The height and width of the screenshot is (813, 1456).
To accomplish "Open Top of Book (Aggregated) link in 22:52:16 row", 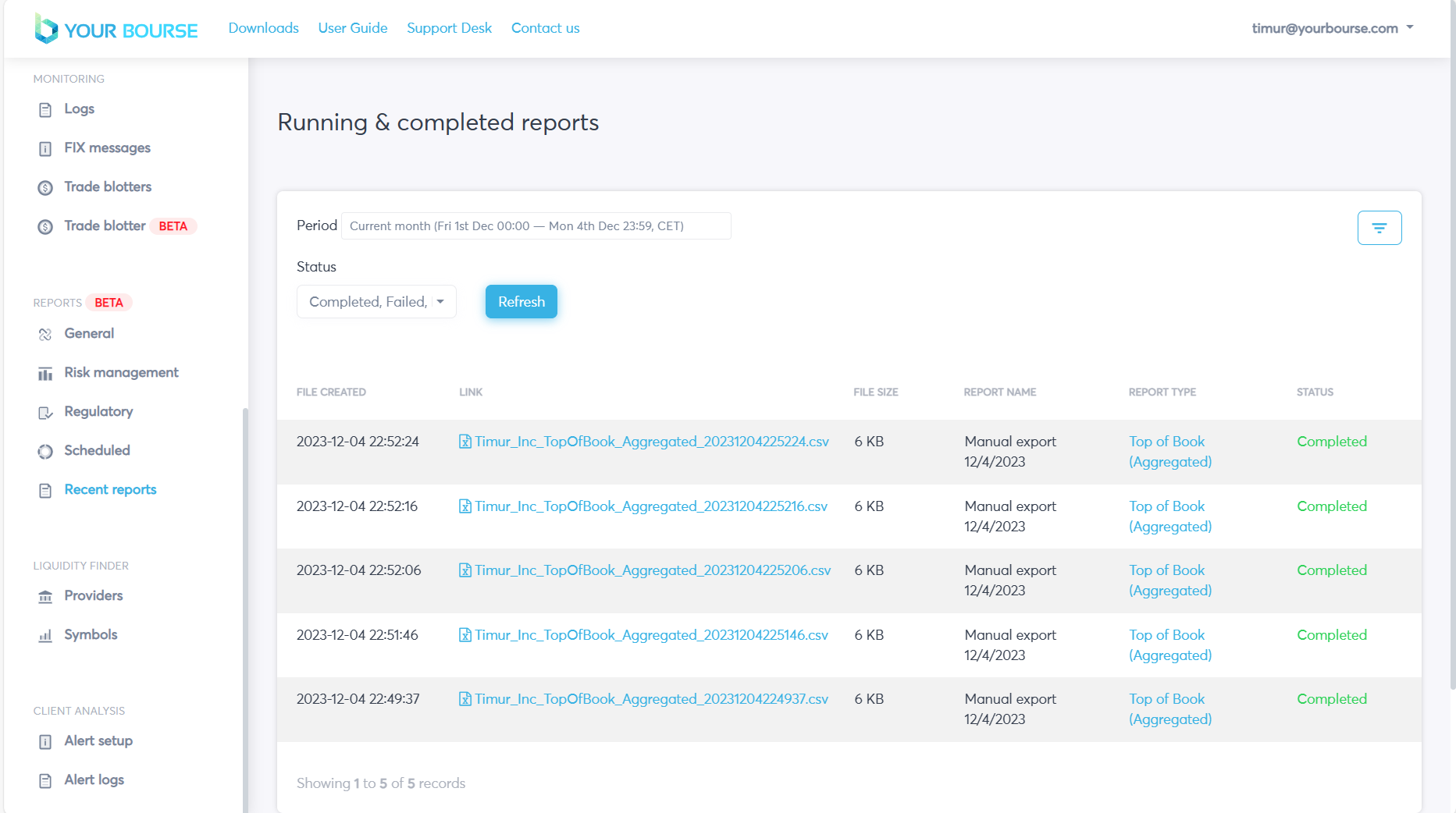I will [1169, 517].
